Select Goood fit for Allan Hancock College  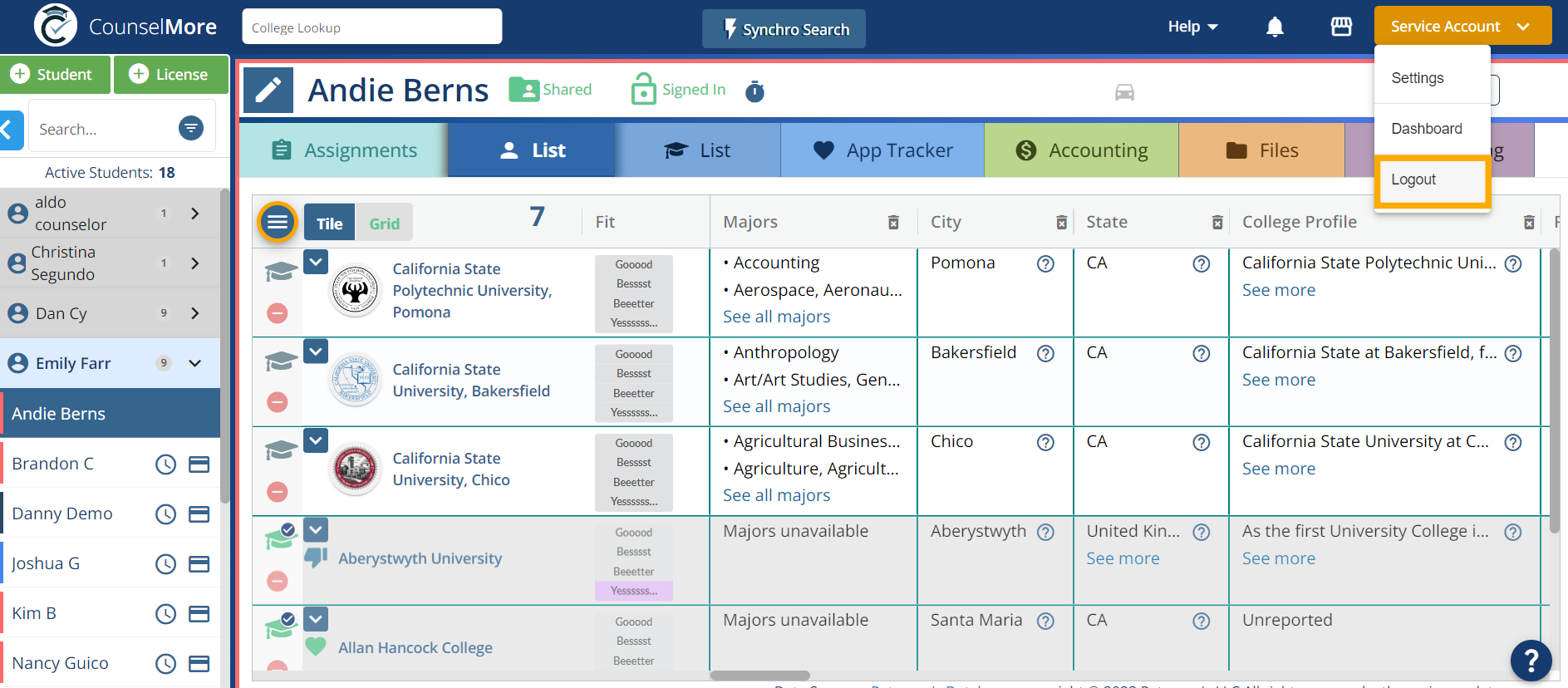tap(634, 622)
